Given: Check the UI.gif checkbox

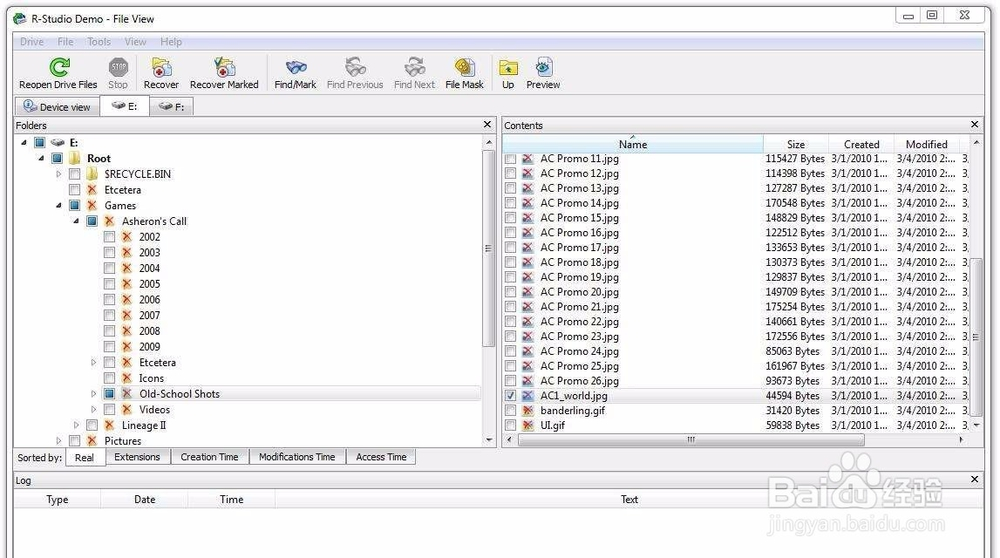Looking at the screenshot, I should coord(510,425).
